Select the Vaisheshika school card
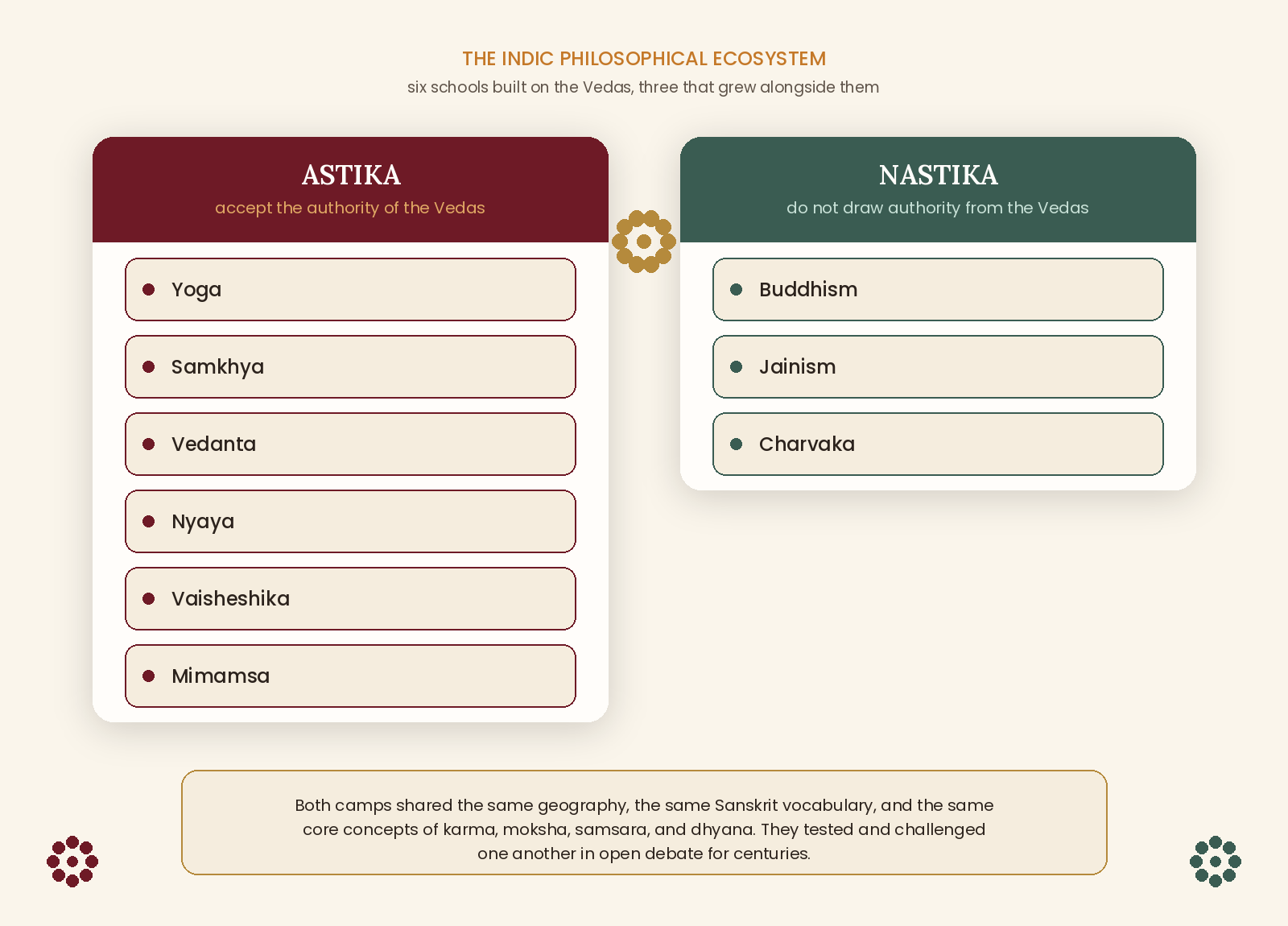Viewport: 1288px width, 926px height. (x=350, y=598)
